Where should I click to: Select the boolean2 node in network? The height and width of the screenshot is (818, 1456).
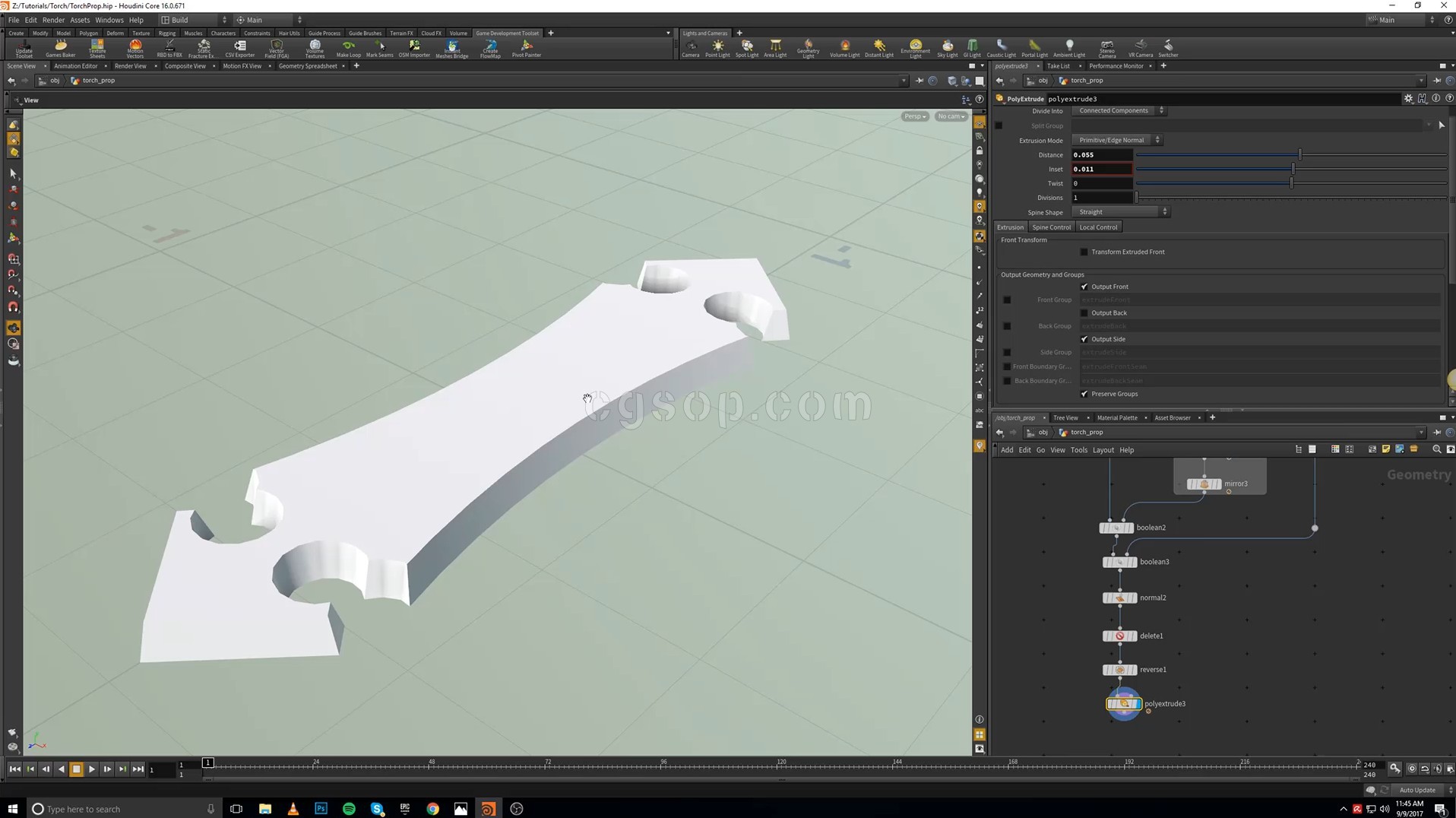1116,528
